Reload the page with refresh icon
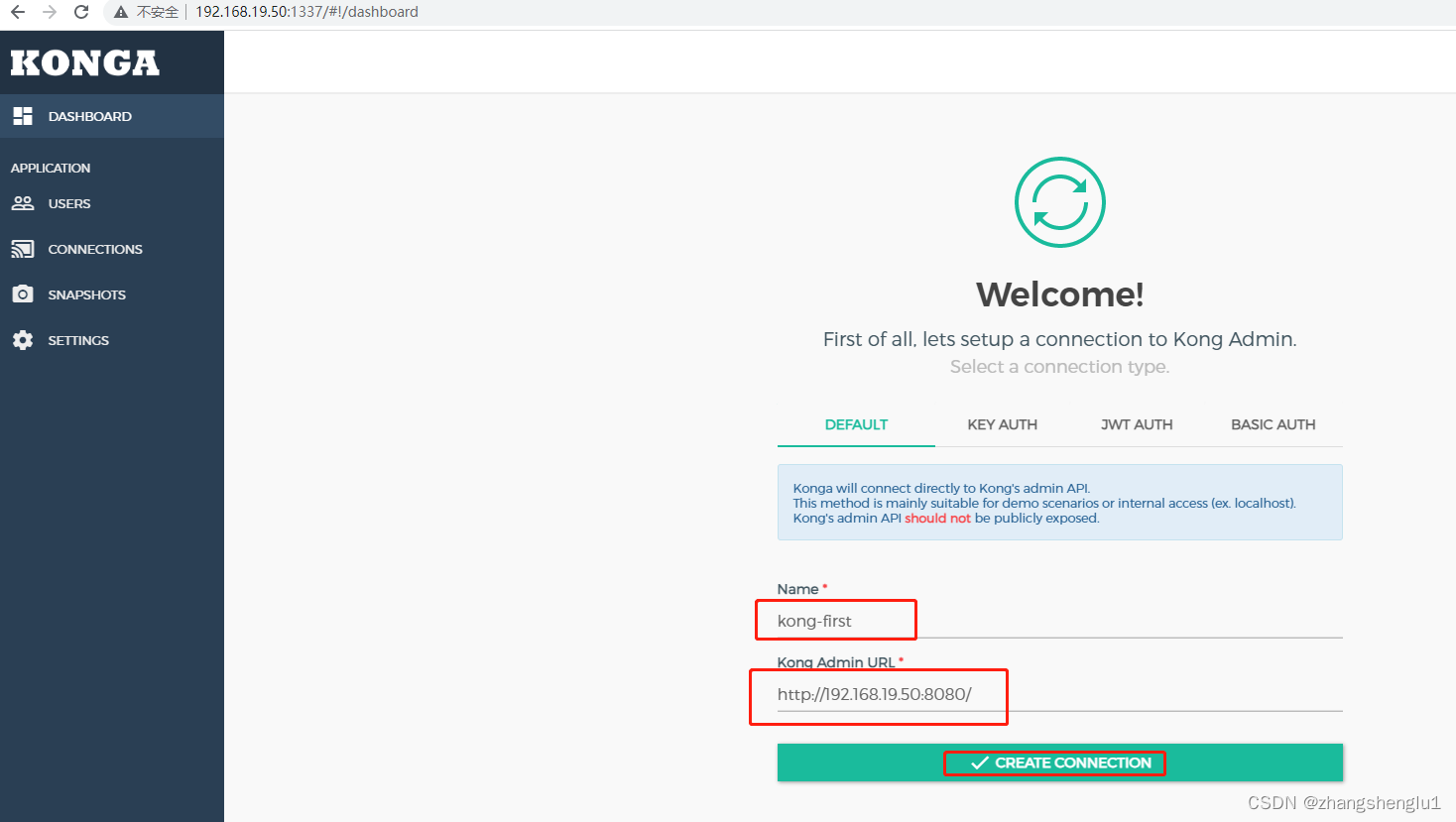The image size is (1456, 822). coord(81,12)
